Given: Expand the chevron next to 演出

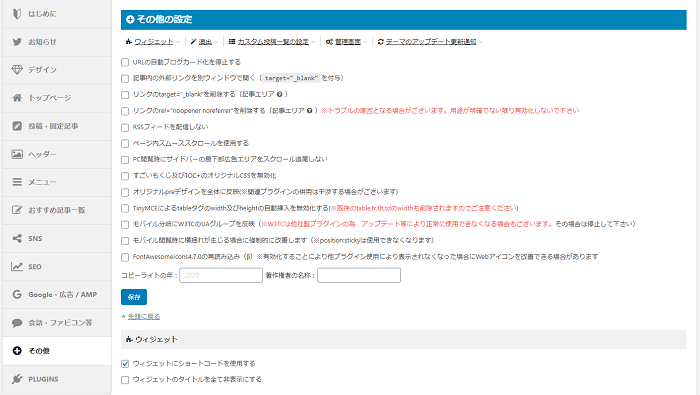Looking at the screenshot, I should 217,42.
